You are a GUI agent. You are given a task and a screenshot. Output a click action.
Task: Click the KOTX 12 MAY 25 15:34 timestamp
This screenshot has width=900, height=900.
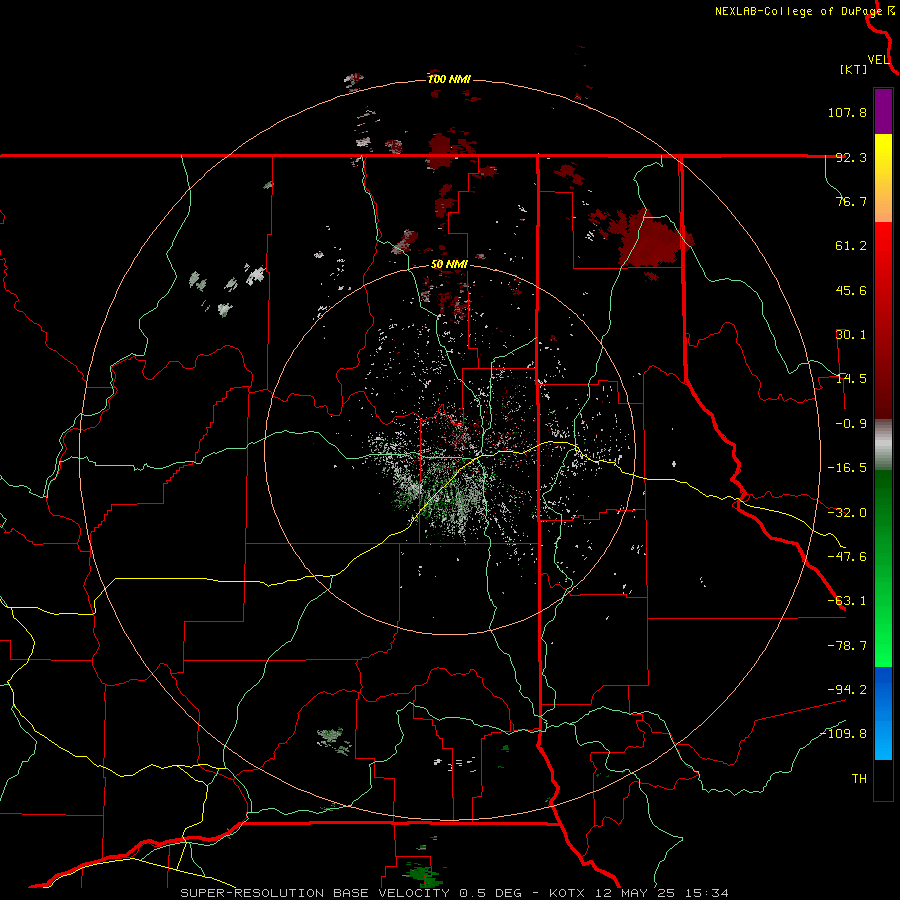point(639,893)
